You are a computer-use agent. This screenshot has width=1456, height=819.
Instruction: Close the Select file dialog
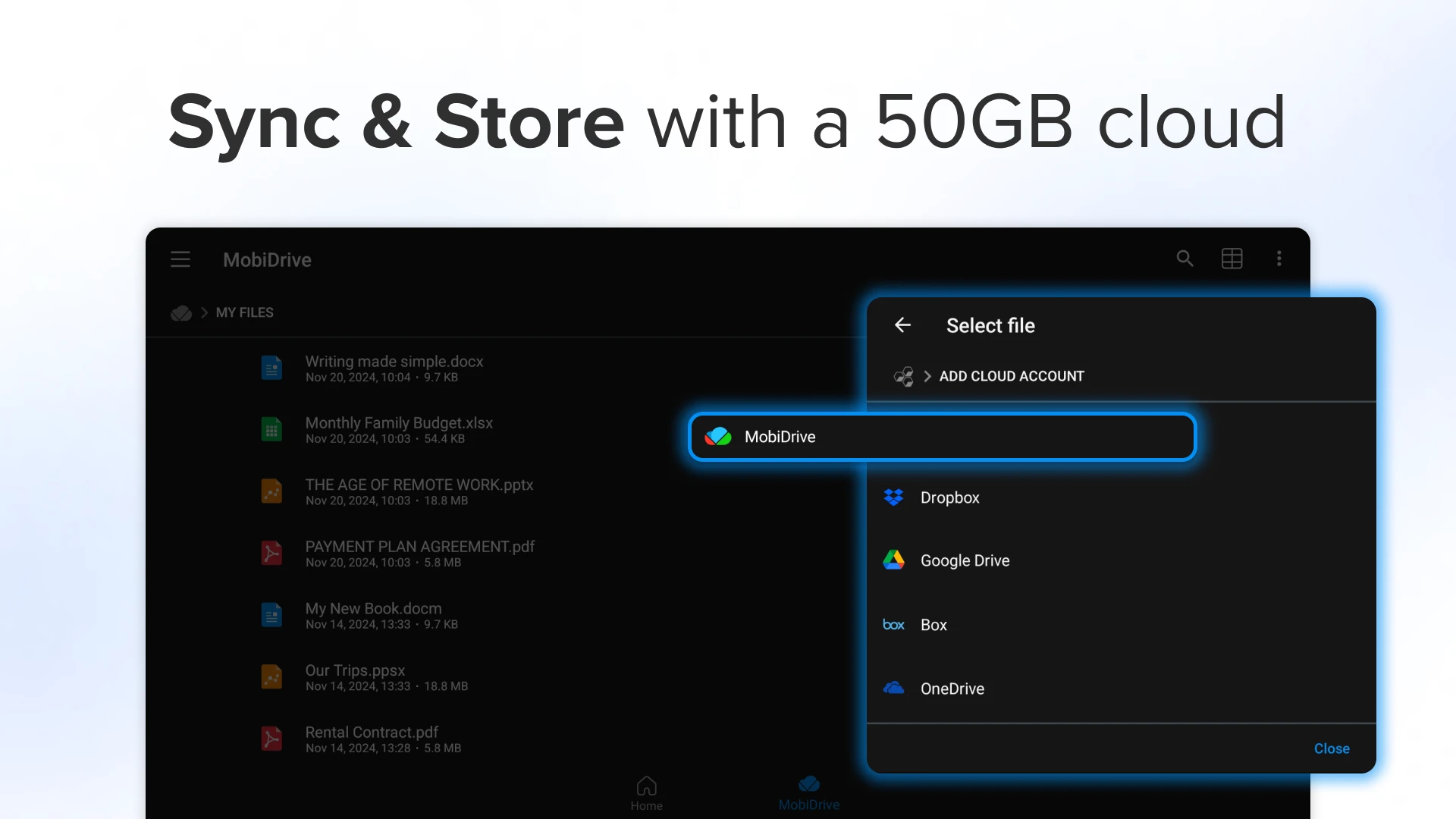click(1332, 748)
